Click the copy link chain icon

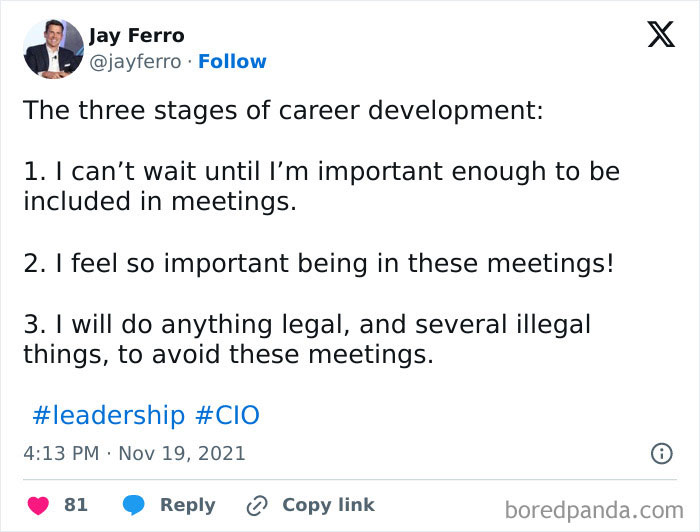click(x=257, y=505)
